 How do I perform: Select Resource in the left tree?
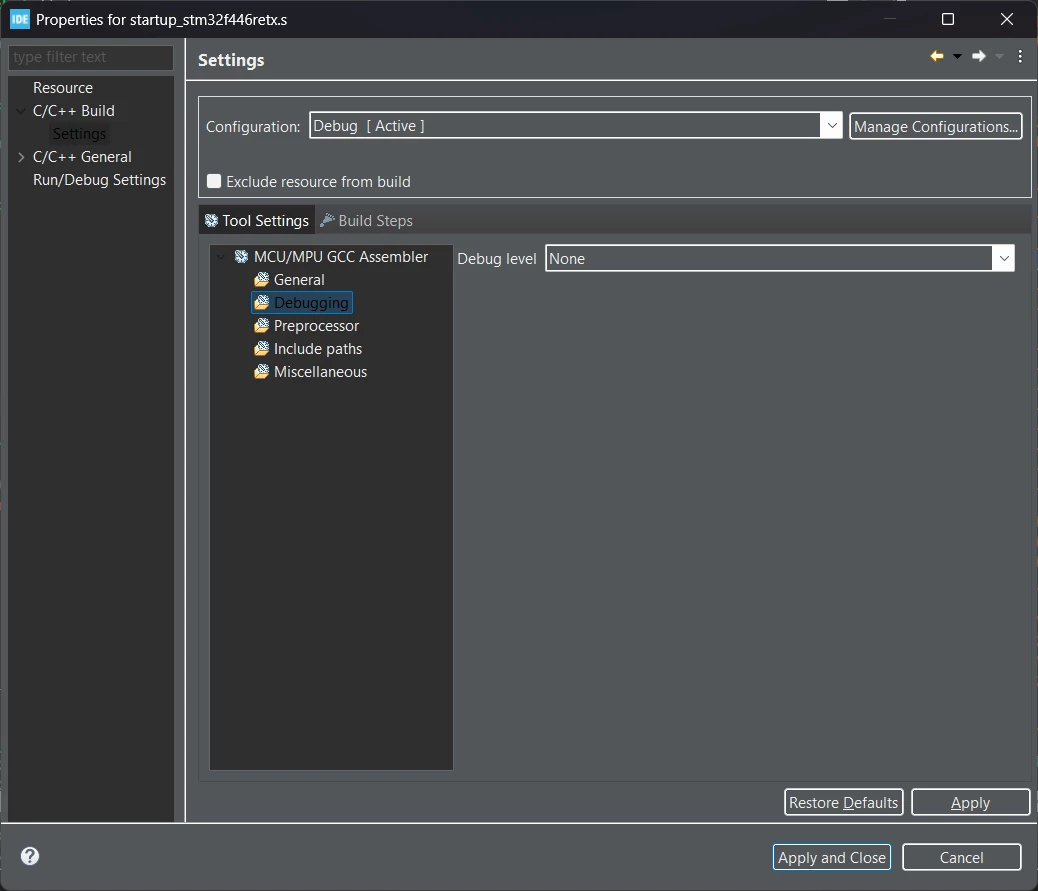pos(63,88)
